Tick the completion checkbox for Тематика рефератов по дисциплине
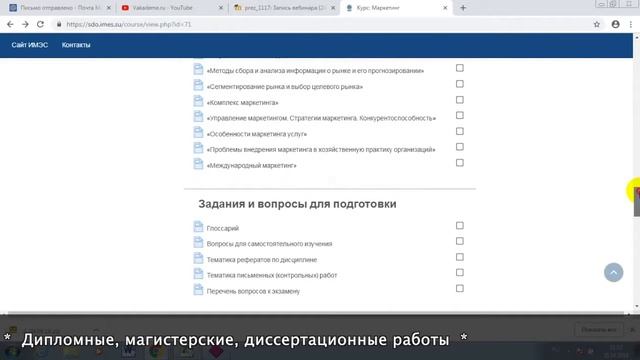This screenshot has height=360, width=640. point(460,257)
